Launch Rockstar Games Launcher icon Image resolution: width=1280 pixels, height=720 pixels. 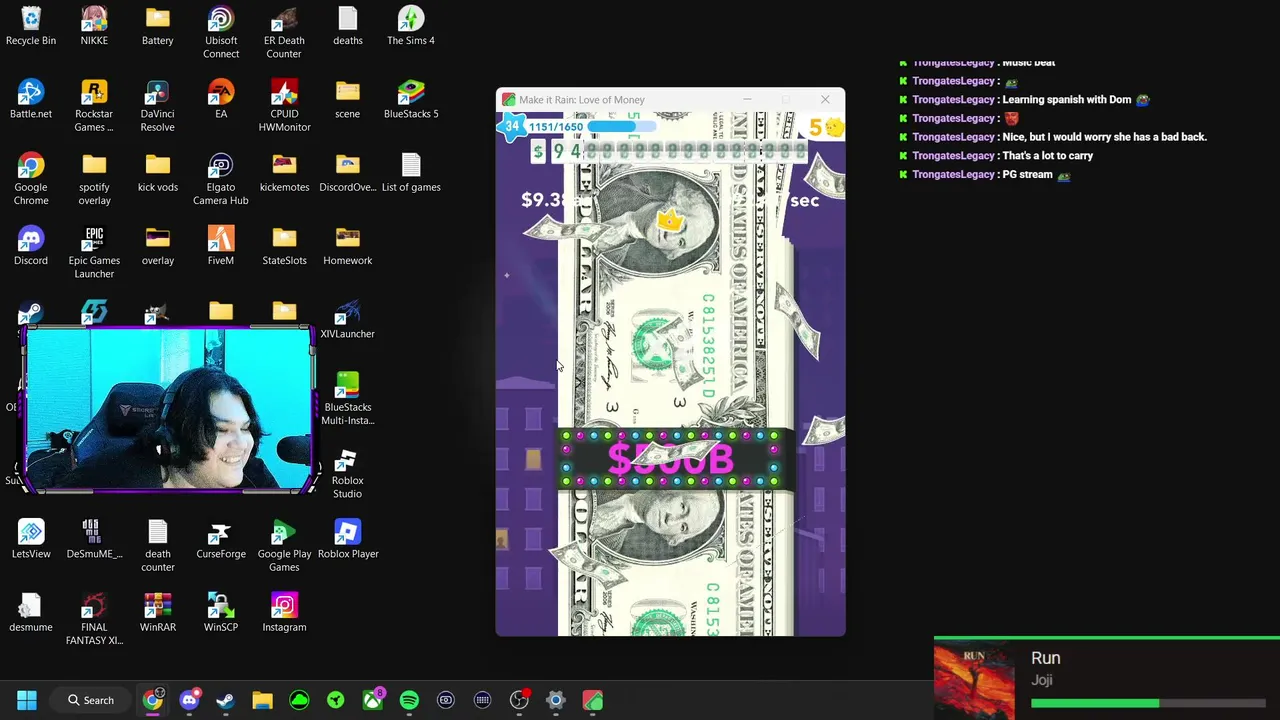94,106
